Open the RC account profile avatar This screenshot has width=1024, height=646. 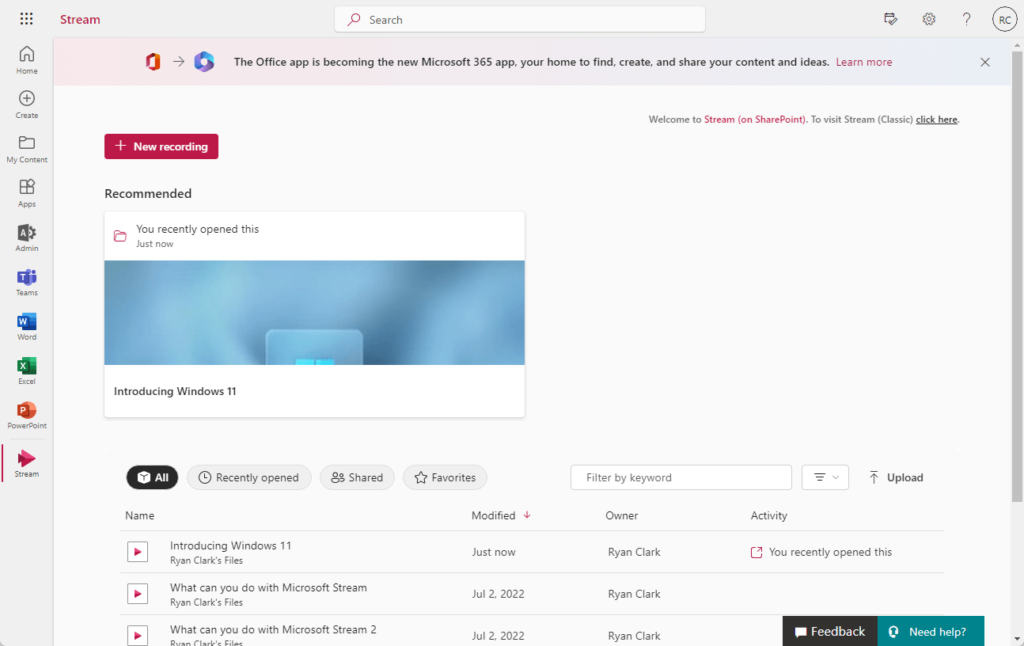pos(1004,20)
